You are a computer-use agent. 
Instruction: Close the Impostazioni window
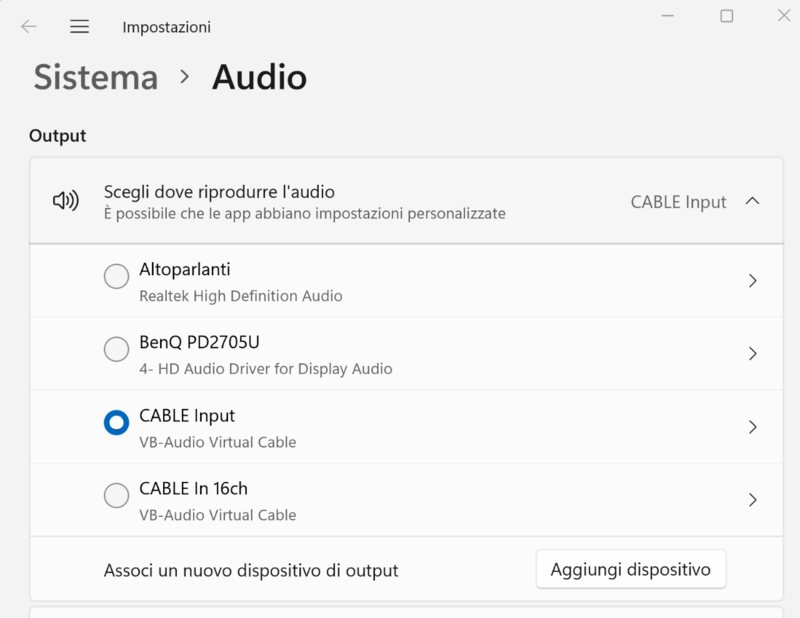coord(783,16)
